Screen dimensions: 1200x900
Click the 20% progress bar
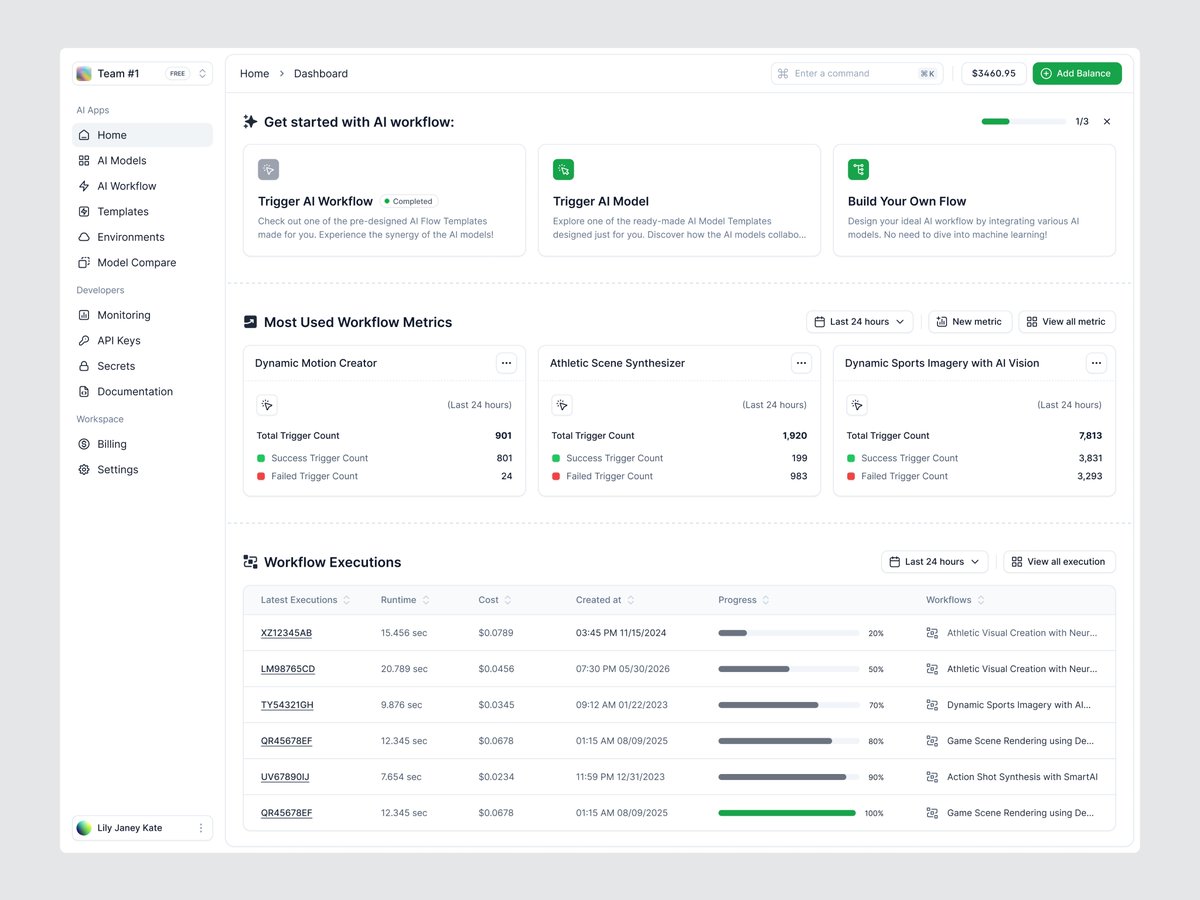788,633
